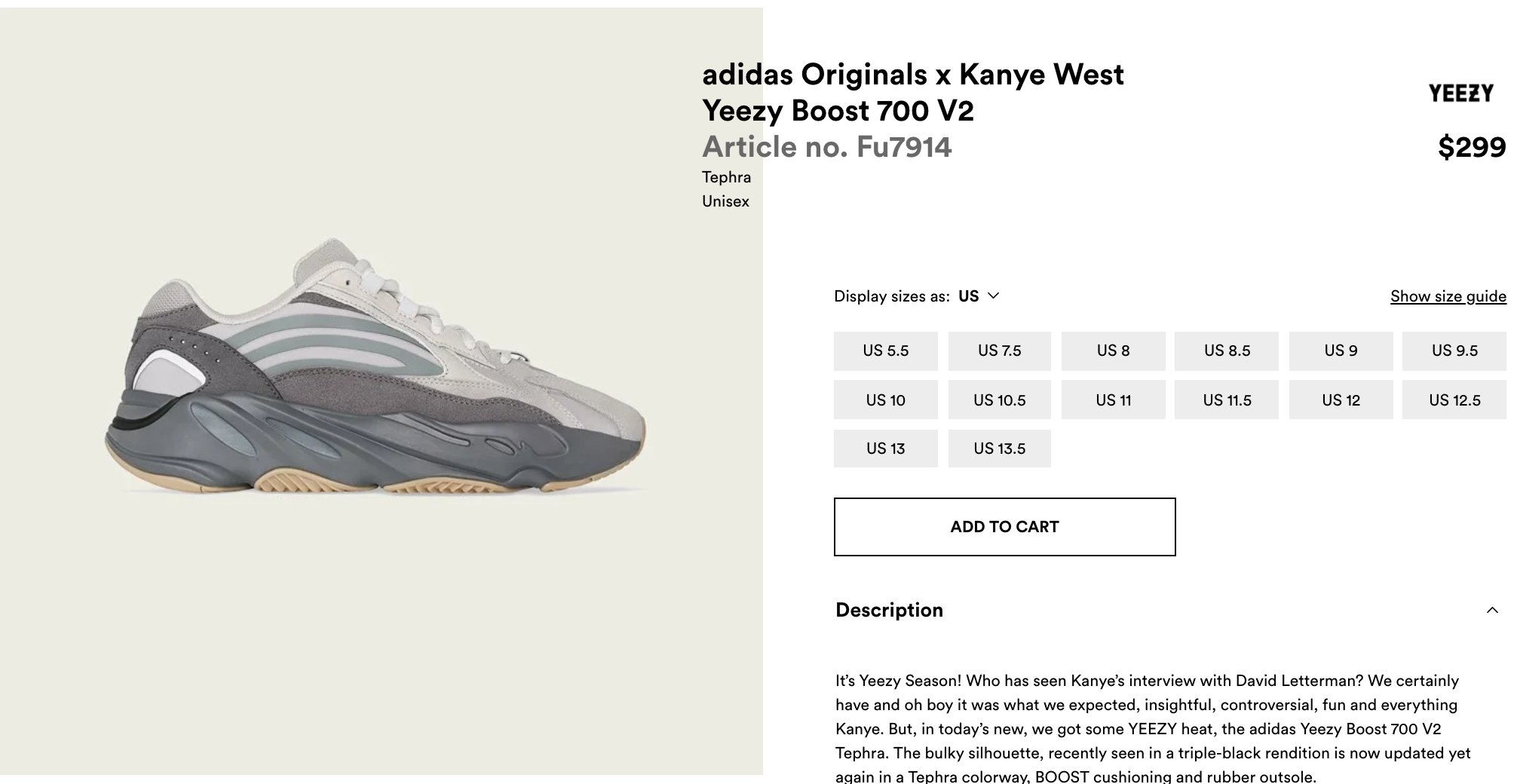
Task: Select size US 10
Action: [886, 400]
